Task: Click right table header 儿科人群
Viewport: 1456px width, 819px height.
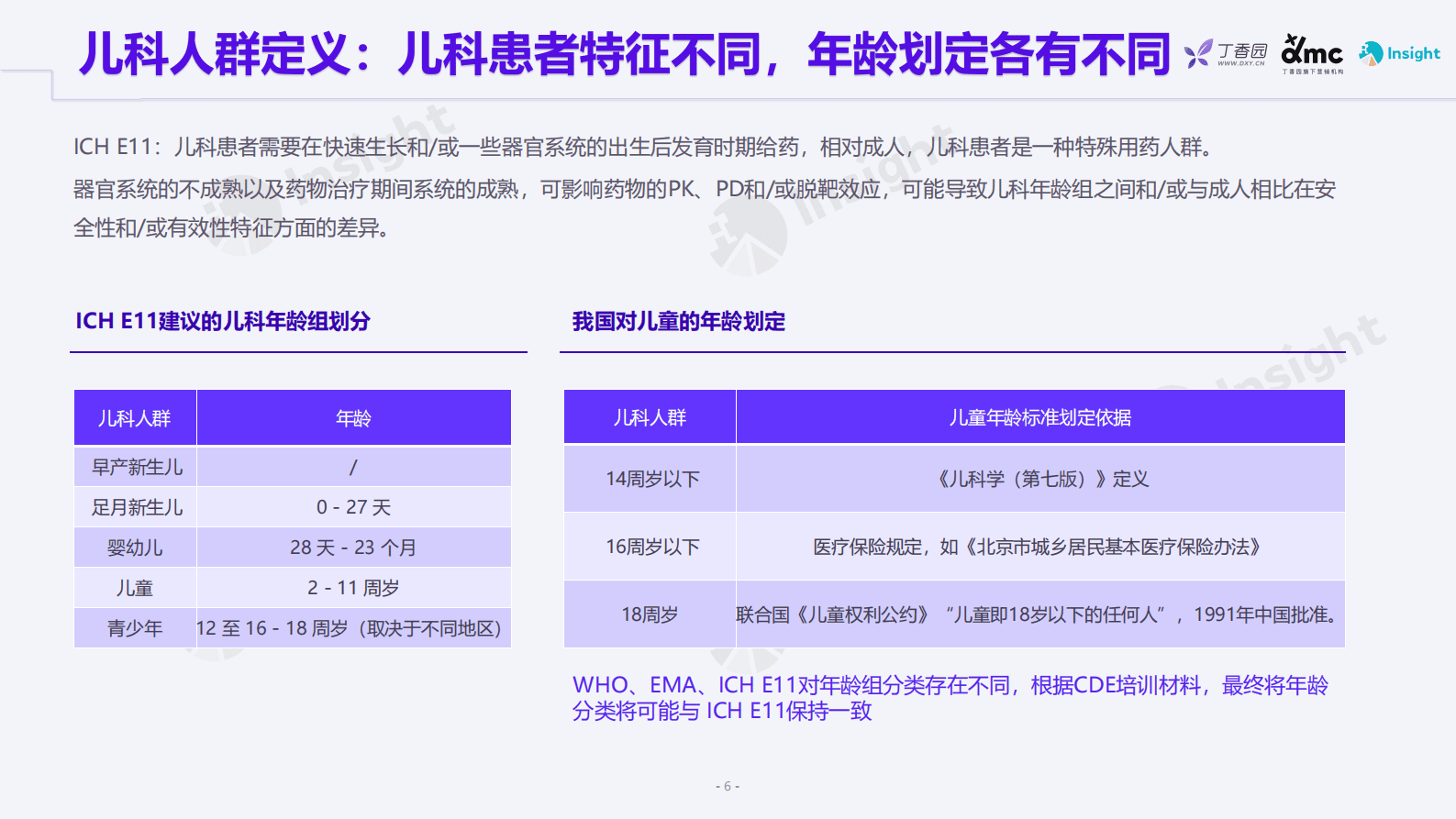Action: (x=650, y=417)
